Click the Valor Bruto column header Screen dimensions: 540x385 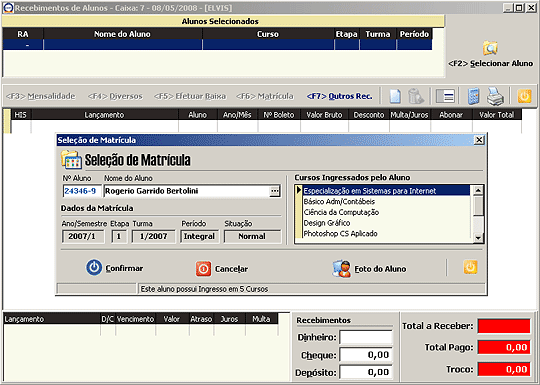324,115
